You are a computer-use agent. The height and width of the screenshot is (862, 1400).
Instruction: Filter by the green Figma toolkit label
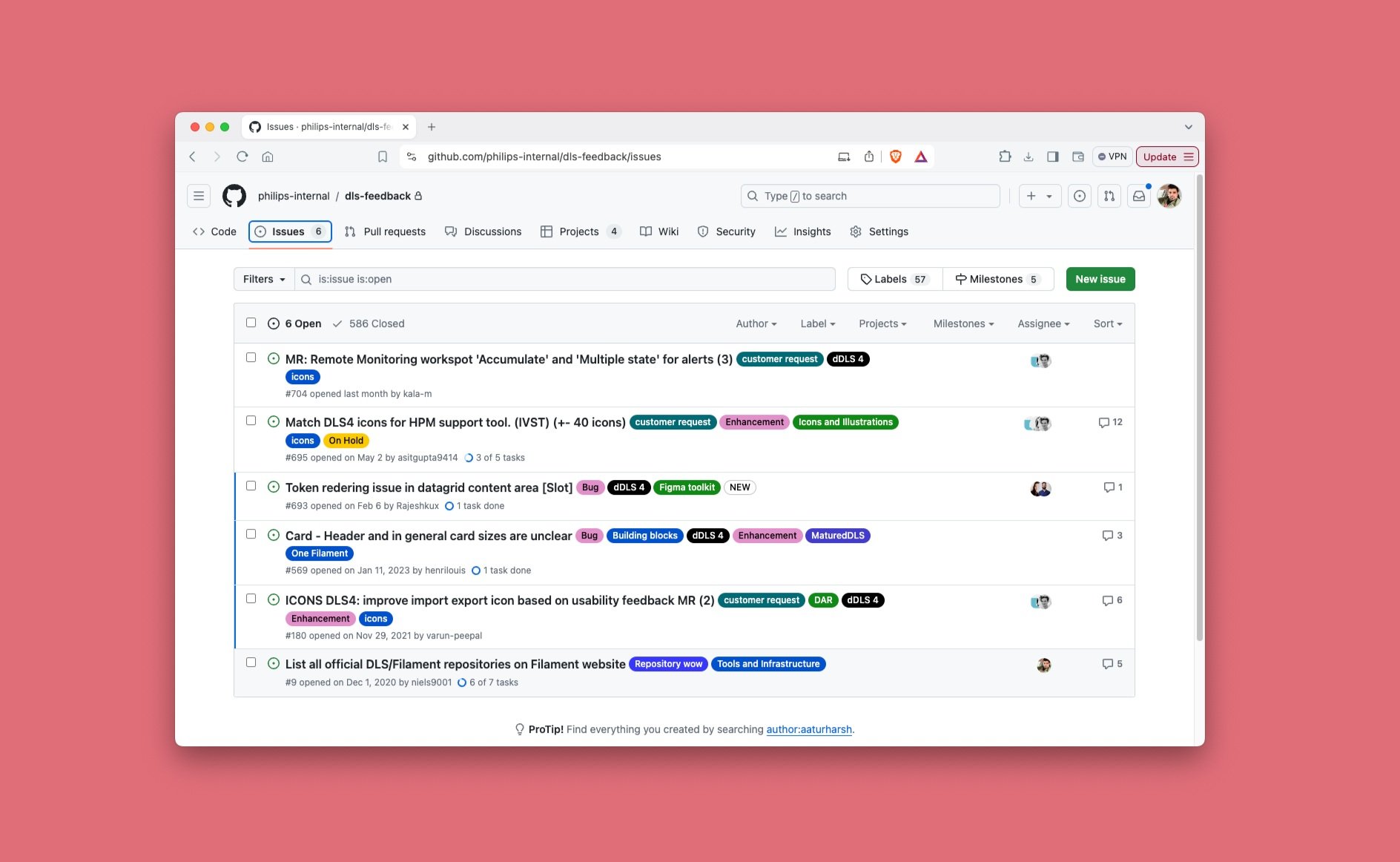point(687,487)
